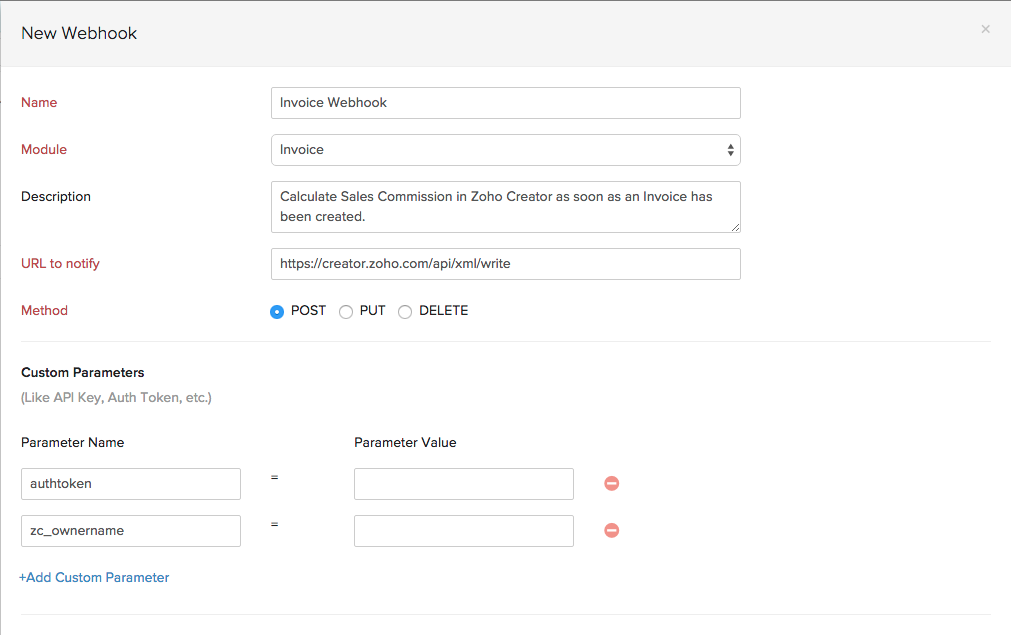Click the zc_ownername parameter value field
The width and height of the screenshot is (1011, 635).
point(463,530)
